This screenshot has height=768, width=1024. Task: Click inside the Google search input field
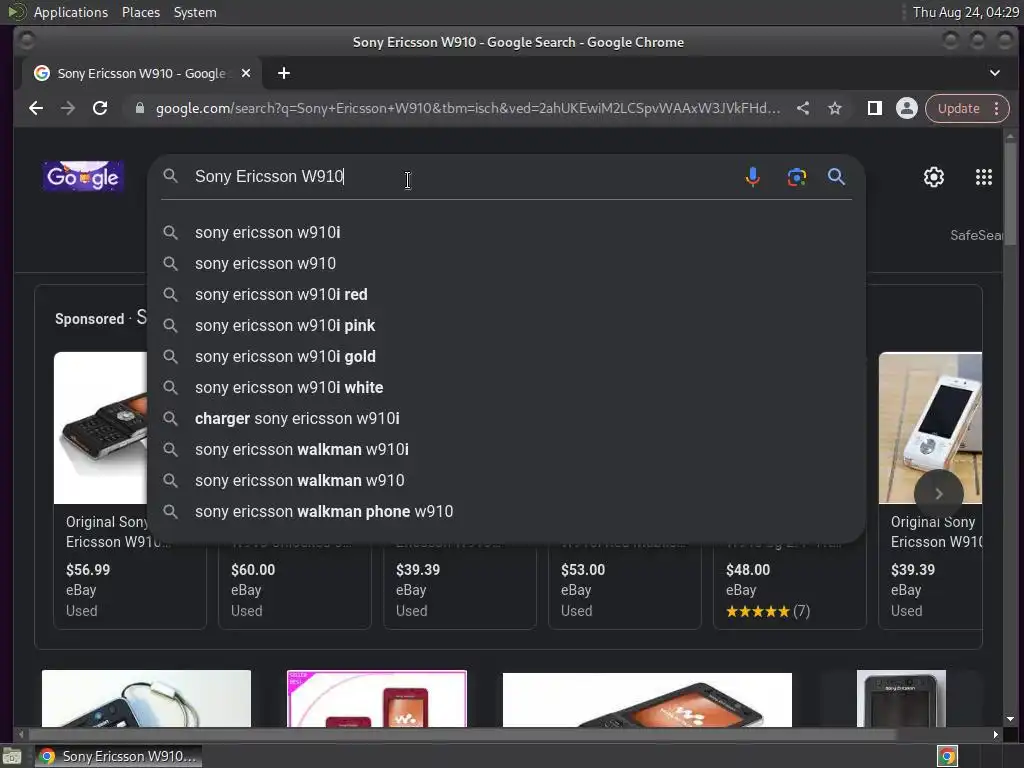tap(464, 176)
